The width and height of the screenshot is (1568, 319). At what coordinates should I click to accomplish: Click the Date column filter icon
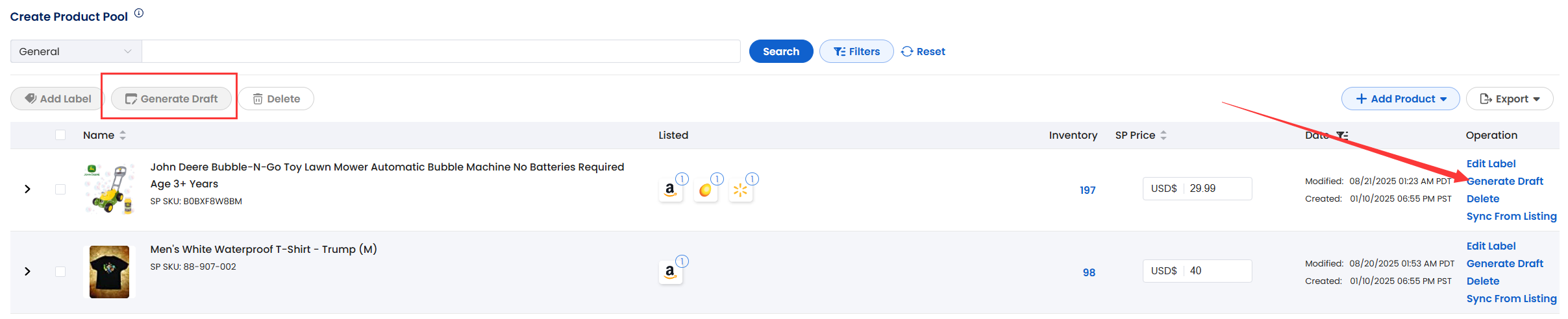click(x=1342, y=136)
